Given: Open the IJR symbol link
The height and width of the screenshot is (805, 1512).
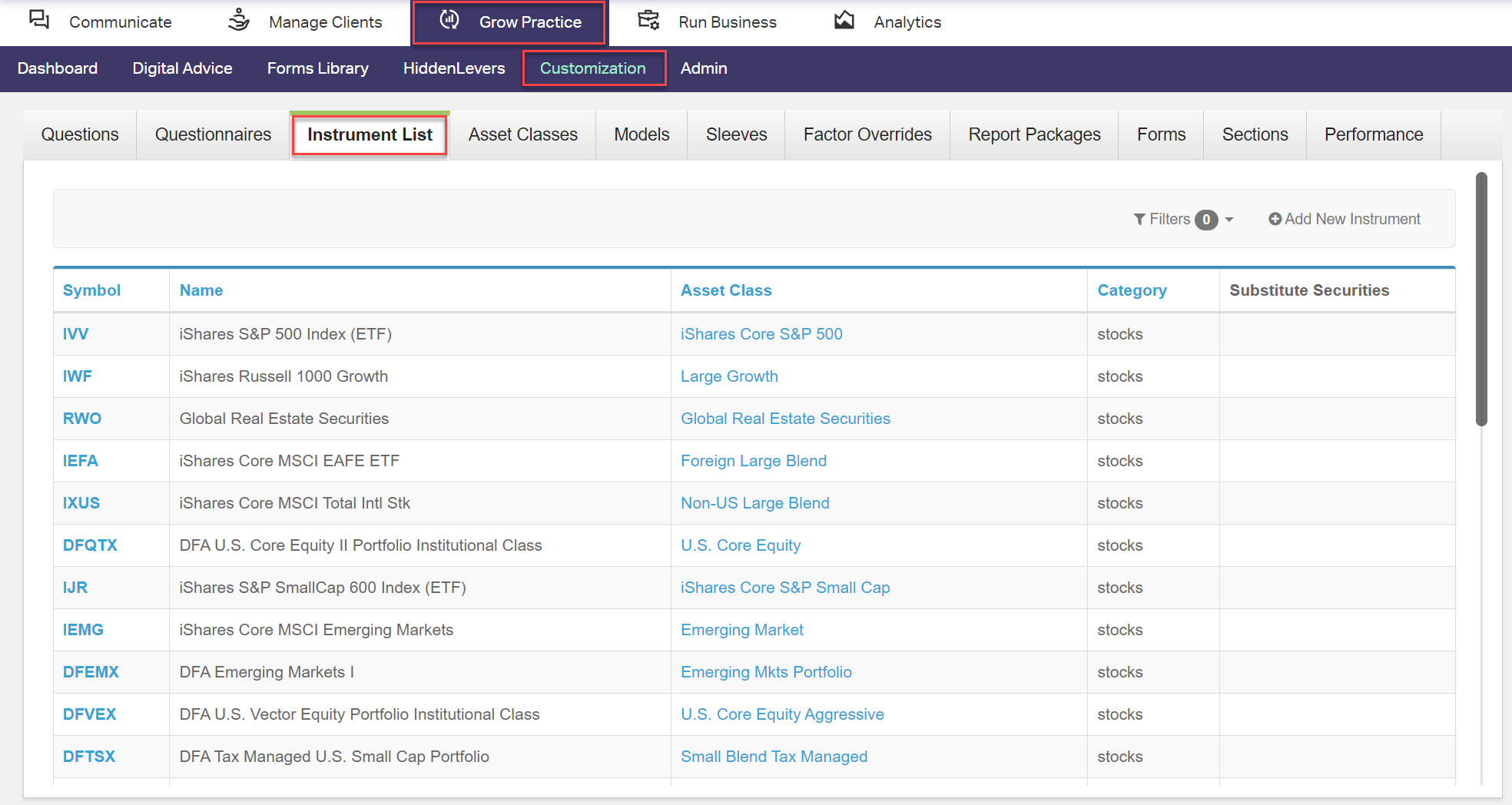Looking at the screenshot, I should [x=75, y=588].
